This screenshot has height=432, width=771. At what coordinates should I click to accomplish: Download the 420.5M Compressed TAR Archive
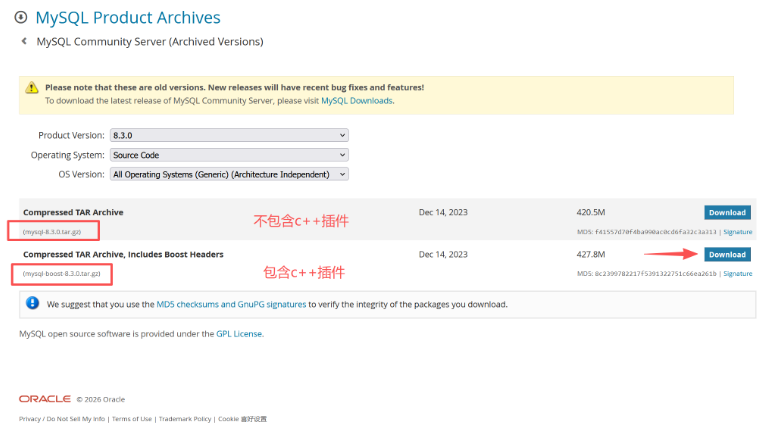pyautogui.click(x=727, y=212)
